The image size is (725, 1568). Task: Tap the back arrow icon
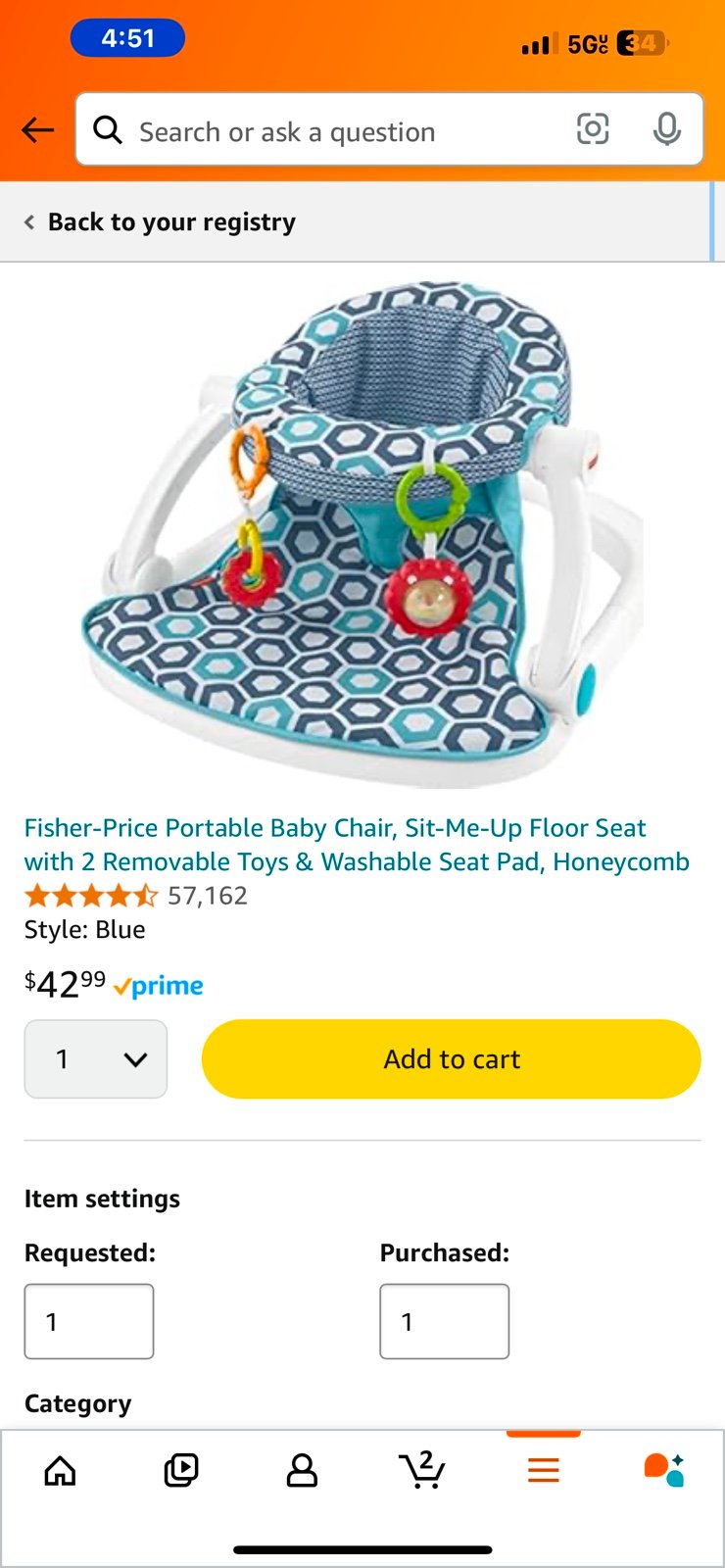tap(37, 129)
